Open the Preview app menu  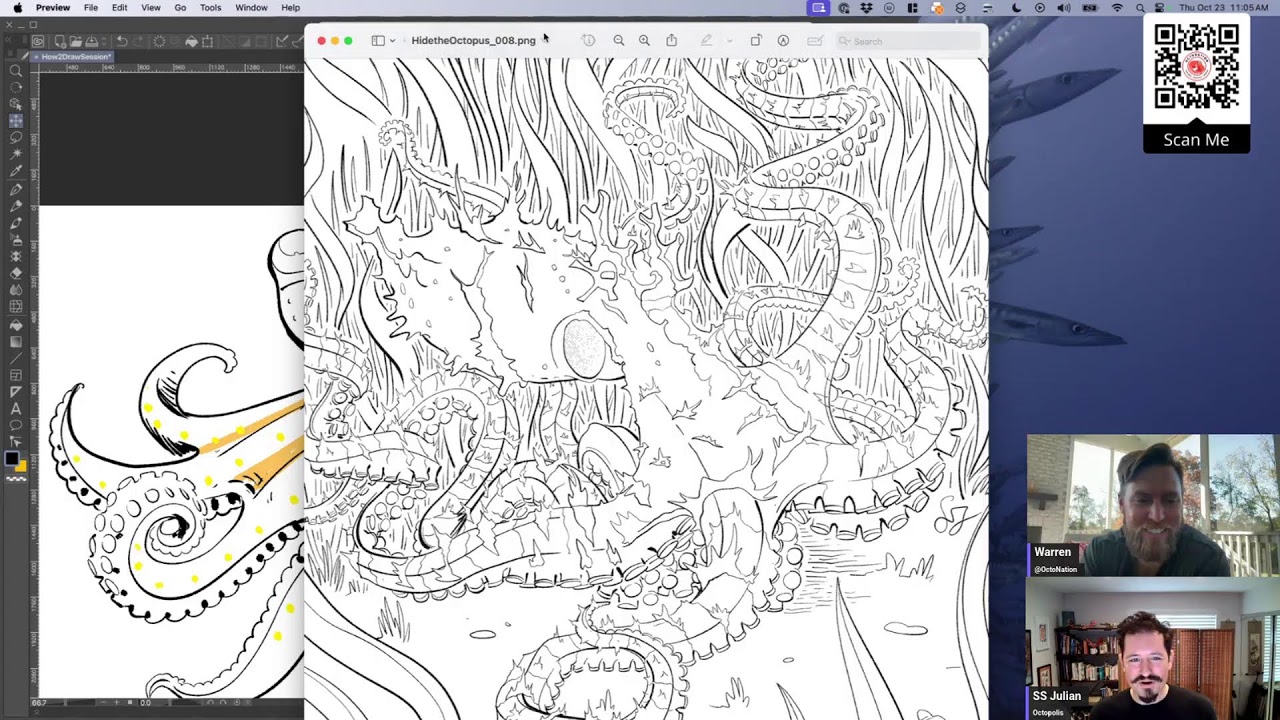pos(53,7)
